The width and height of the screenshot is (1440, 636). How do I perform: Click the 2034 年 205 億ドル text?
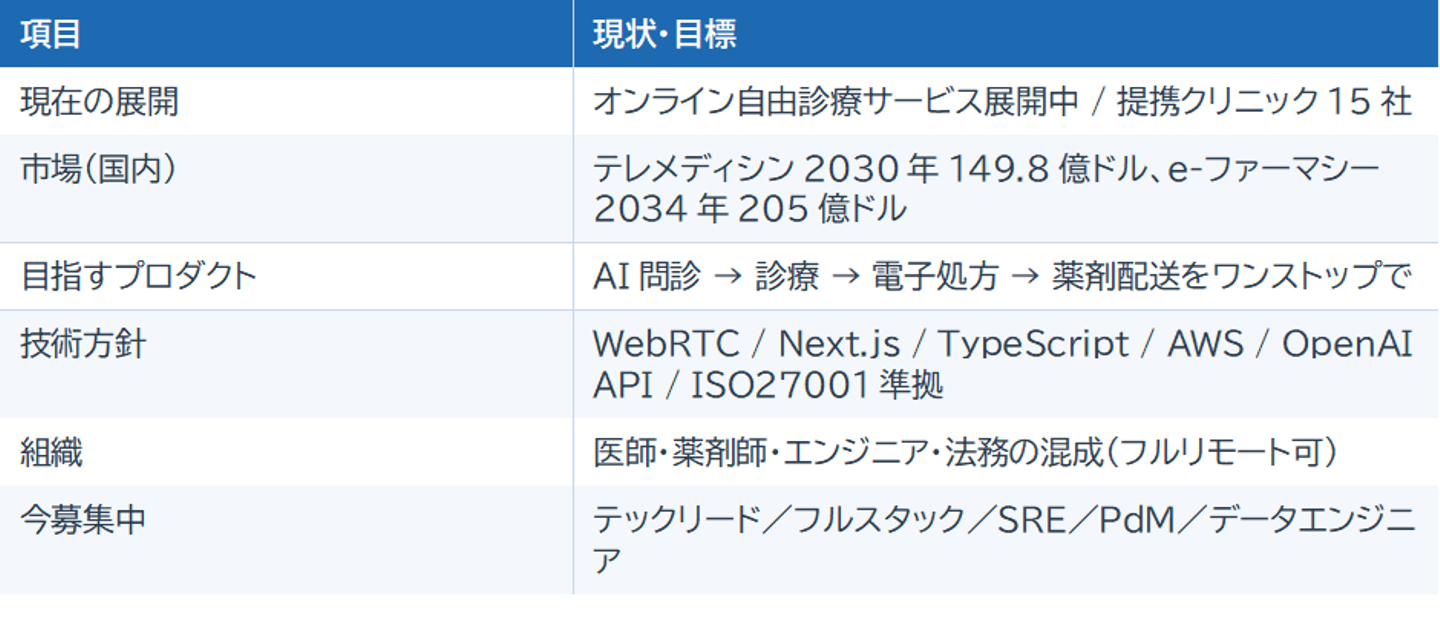click(x=750, y=209)
